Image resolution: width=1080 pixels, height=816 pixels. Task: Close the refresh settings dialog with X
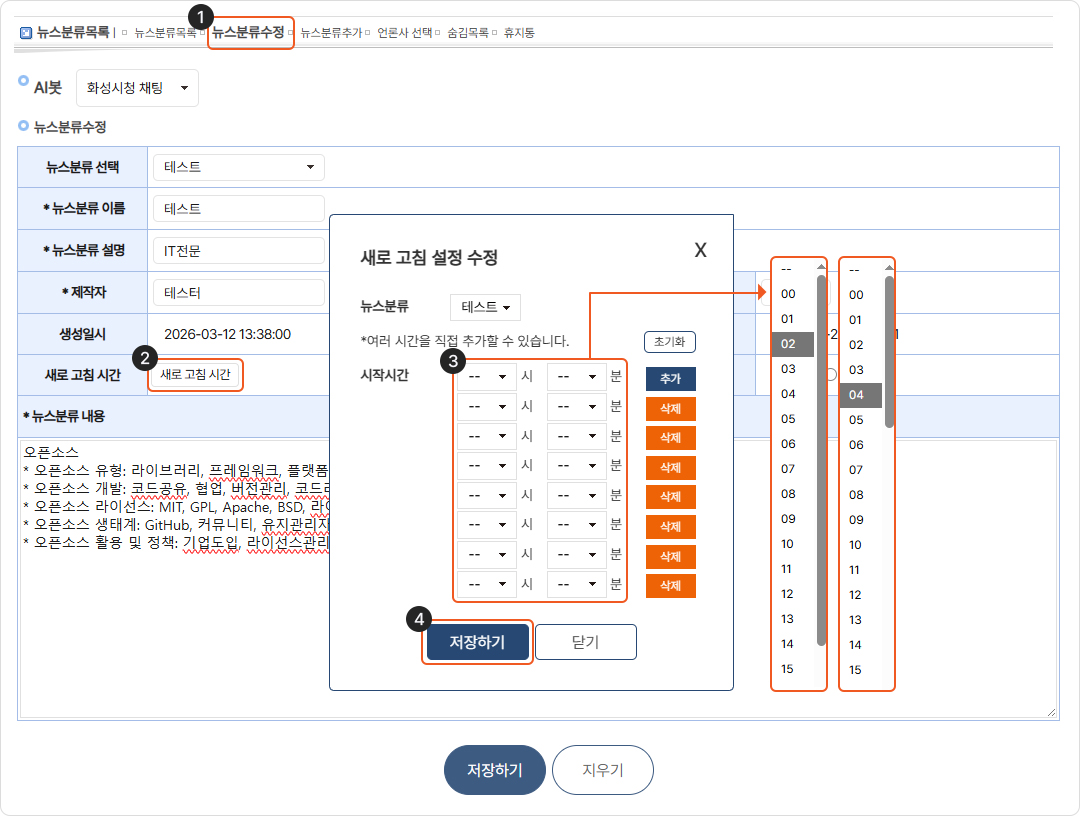(x=700, y=250)
